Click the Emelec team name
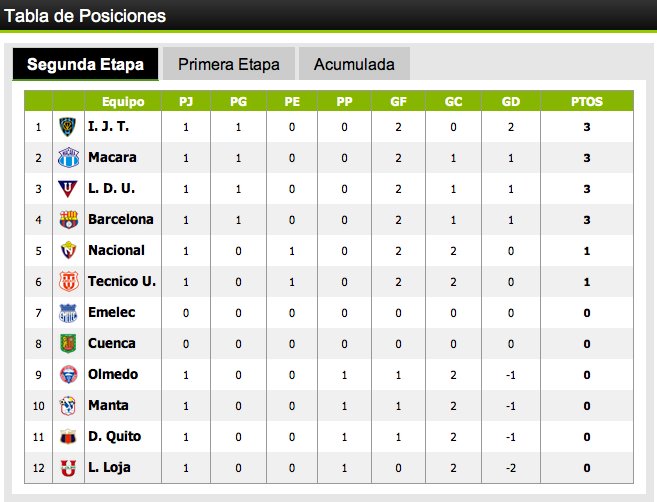The image size is (657, 502). coord(112,312)
